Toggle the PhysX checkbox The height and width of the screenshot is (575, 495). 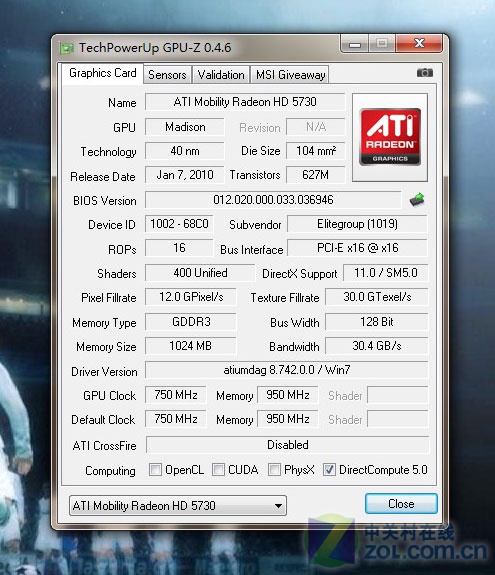point(274,469)
